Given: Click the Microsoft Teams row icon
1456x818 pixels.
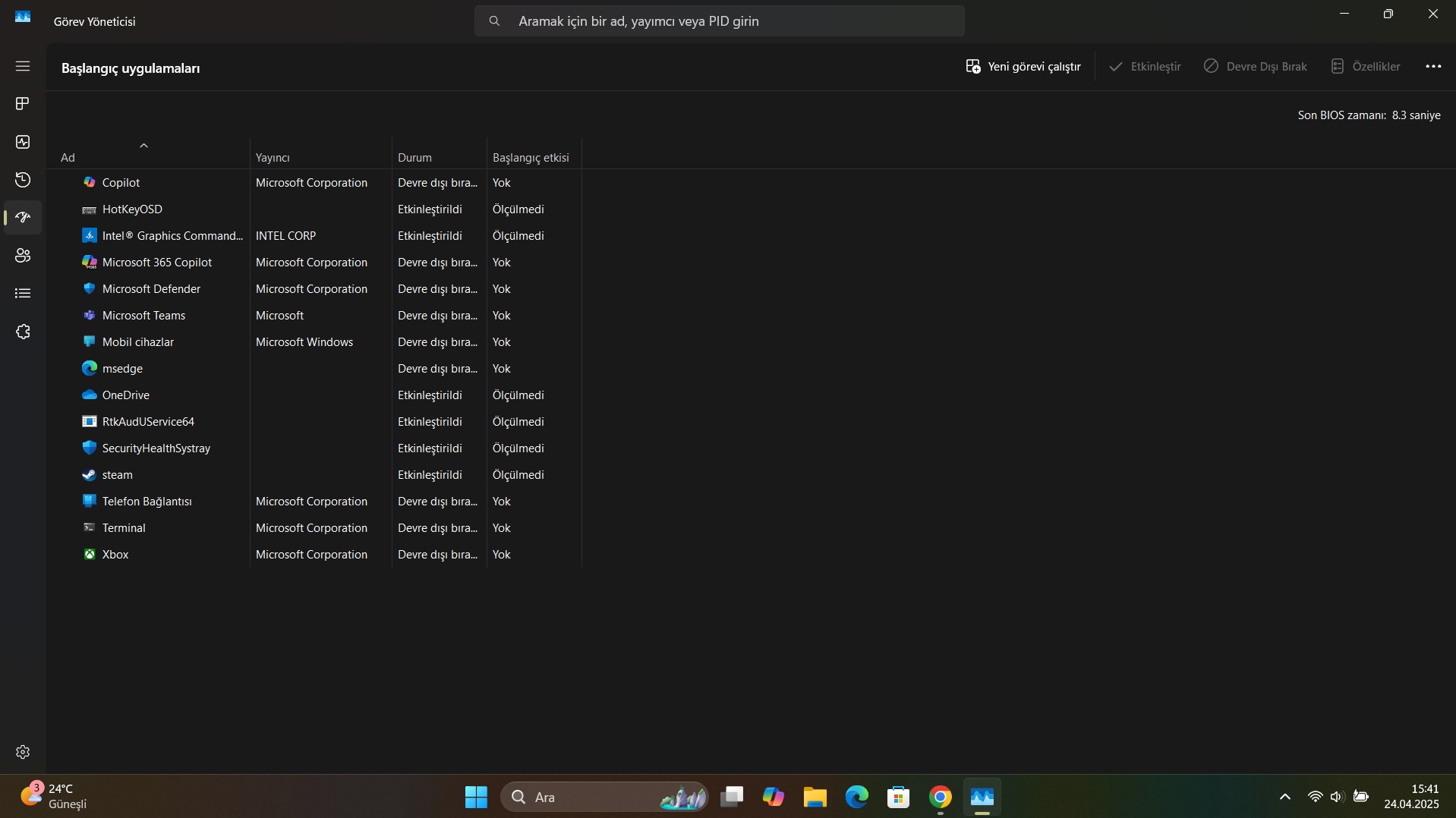Looking at the screenshot, I should click(90, 315).
